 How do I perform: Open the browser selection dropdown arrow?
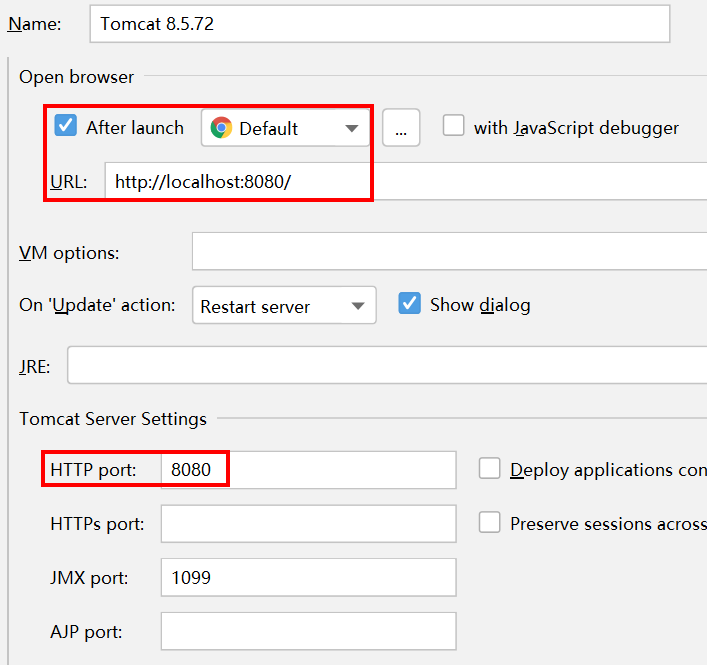[352, 128]
